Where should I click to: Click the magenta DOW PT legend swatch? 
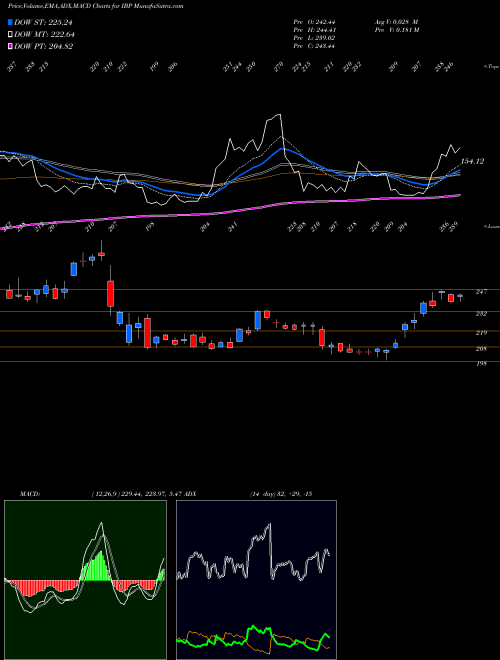pyautogui.click(x=10, y=46)
